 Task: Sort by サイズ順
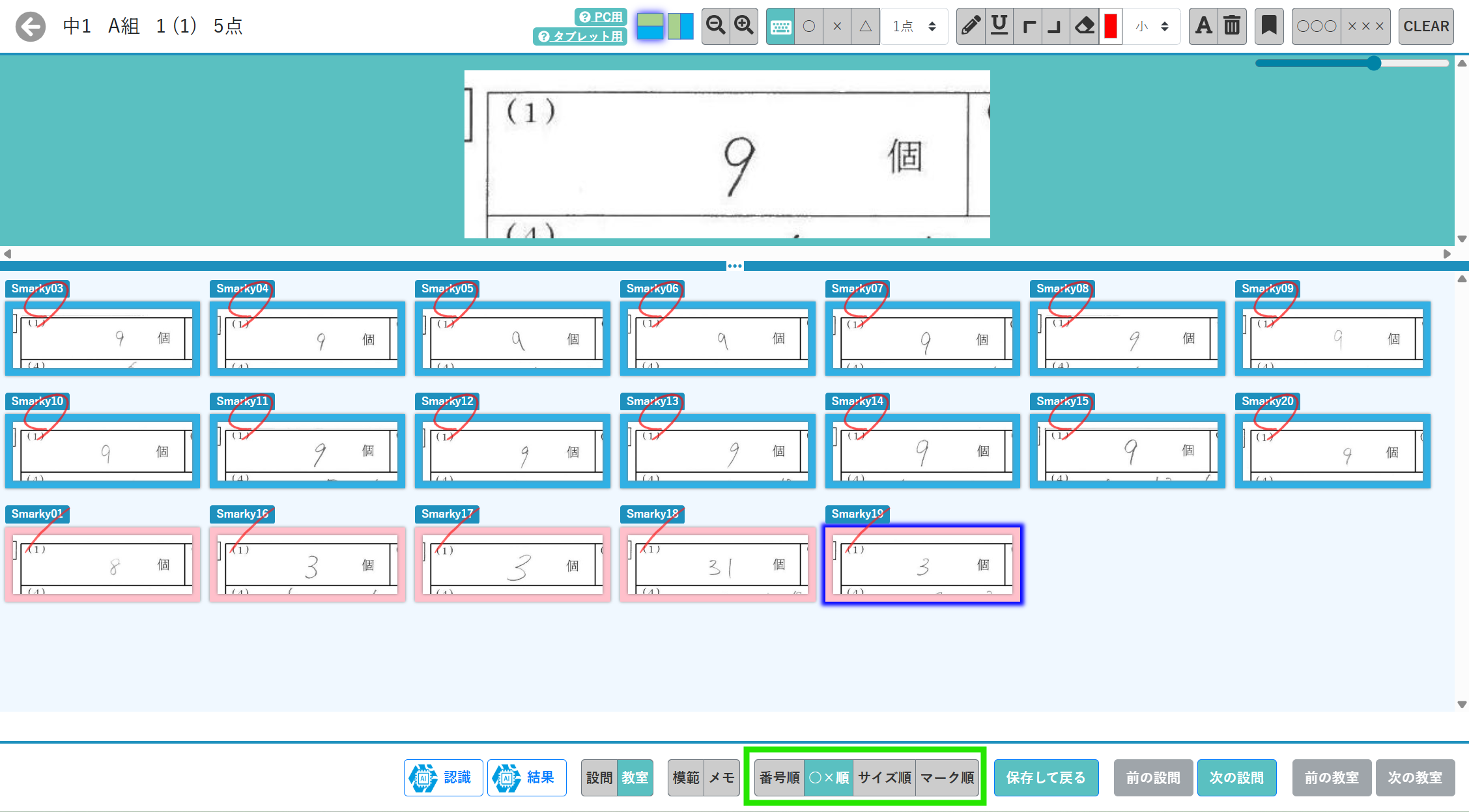pos(884,777)
